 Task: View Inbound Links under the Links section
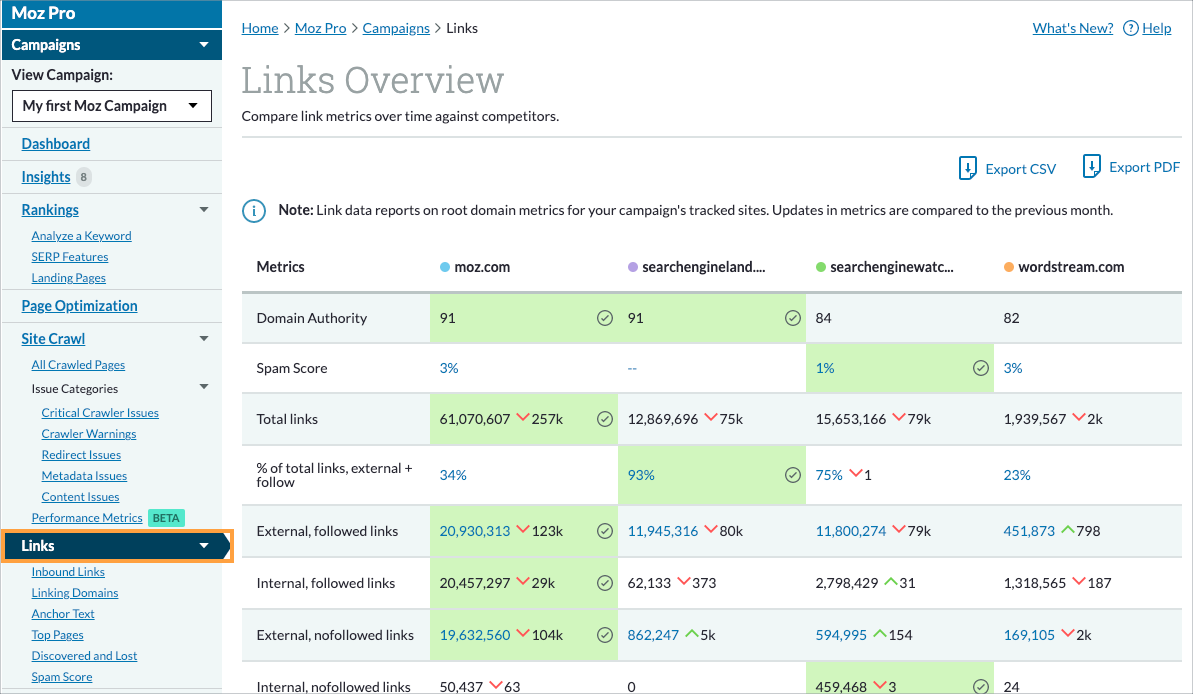point(68,571)
